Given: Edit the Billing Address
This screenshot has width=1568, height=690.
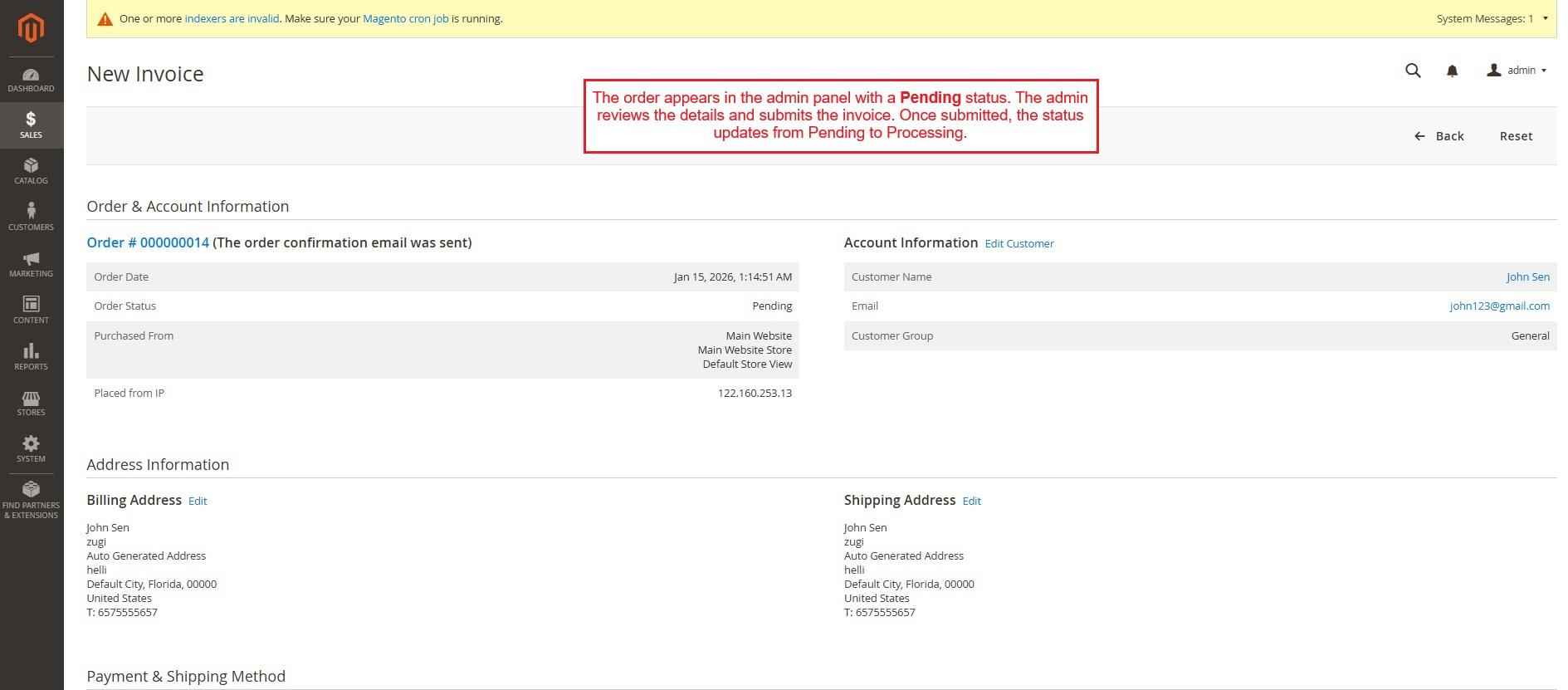Looking at the screenshot, I should (x=198, y=501).
